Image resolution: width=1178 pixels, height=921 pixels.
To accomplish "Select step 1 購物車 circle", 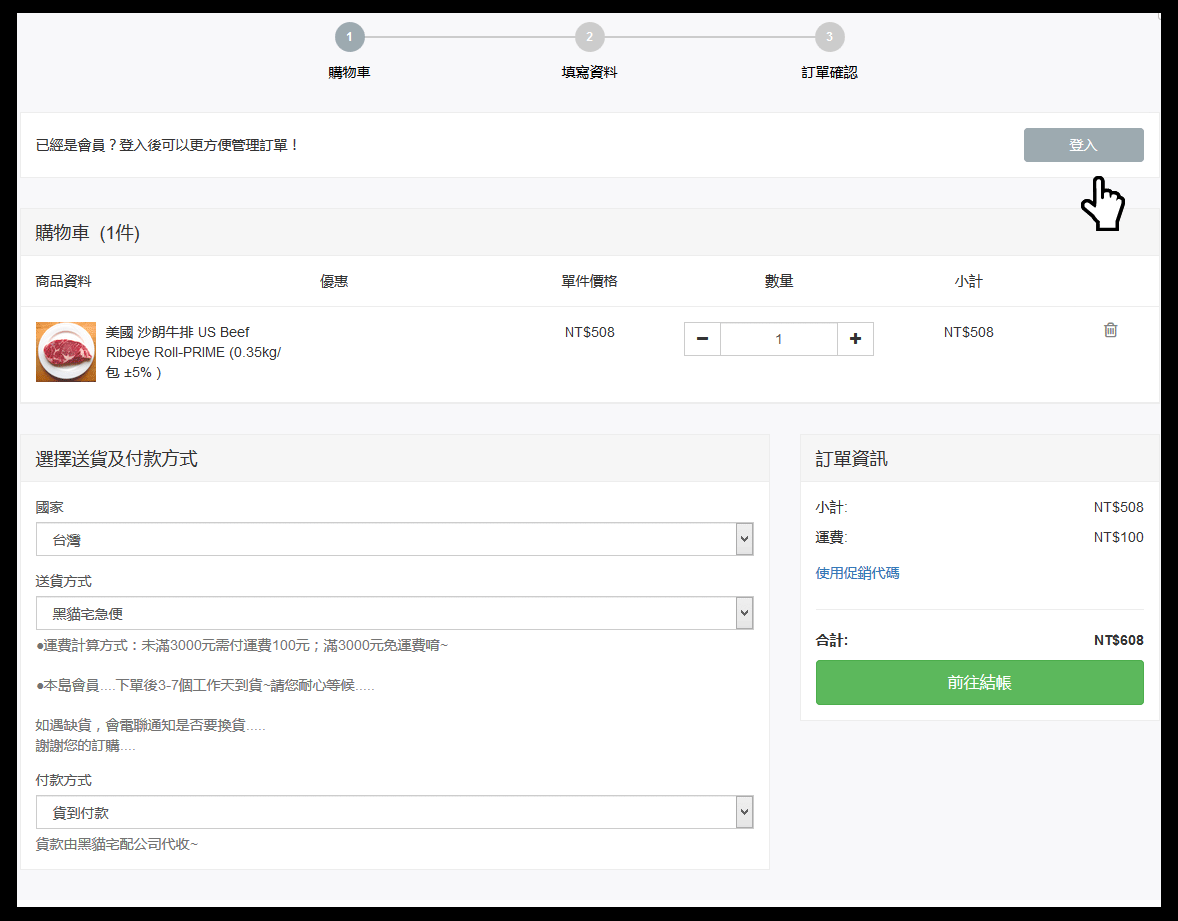I will point(349,38).
